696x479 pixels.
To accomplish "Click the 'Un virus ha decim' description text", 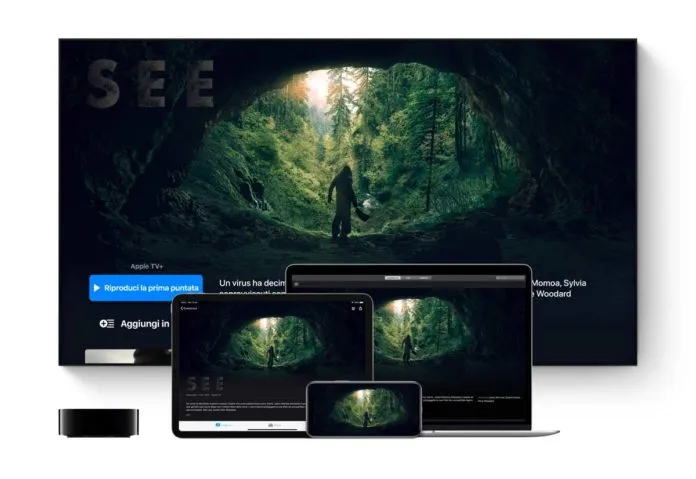I will [x=252, y=283].
